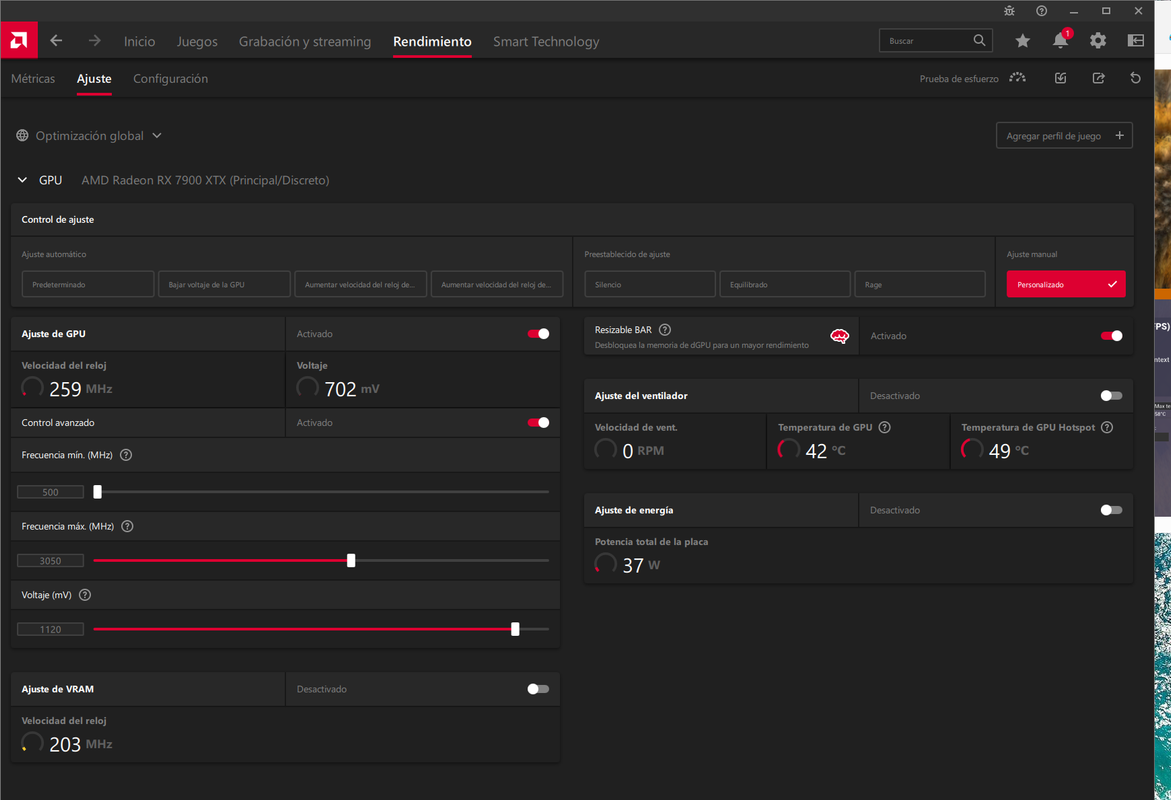Select the Ajuste subtab

94,78
